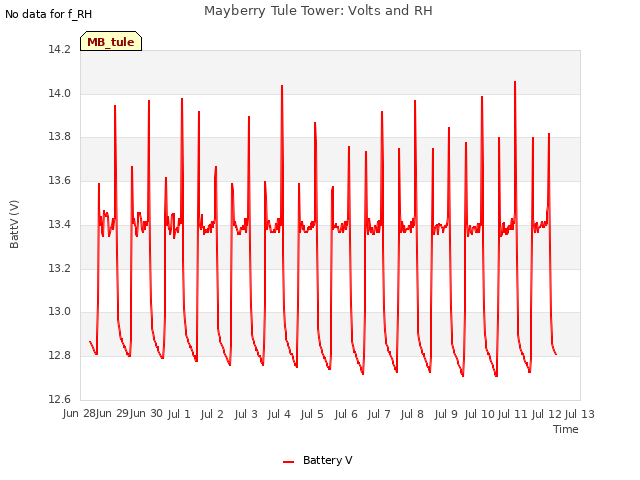Click the 'Jul 9' date tick label
This screenshot has width=640, height=480.
click(x=446, y=414)
